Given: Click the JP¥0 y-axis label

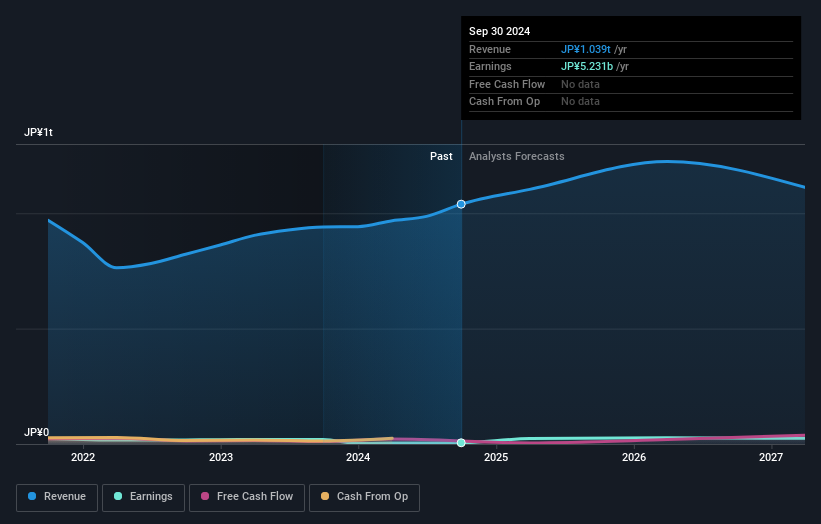Looking at the screenshot, I should click(x=36, y=432).
